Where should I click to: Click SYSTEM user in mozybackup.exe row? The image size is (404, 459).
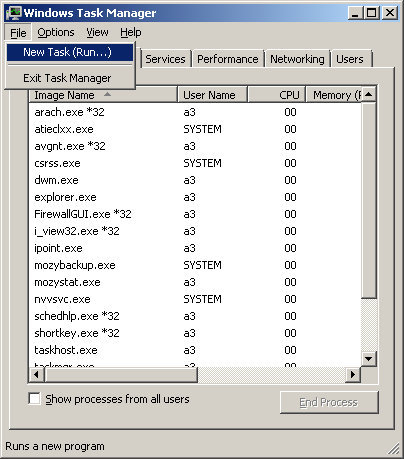pos(202,265)
